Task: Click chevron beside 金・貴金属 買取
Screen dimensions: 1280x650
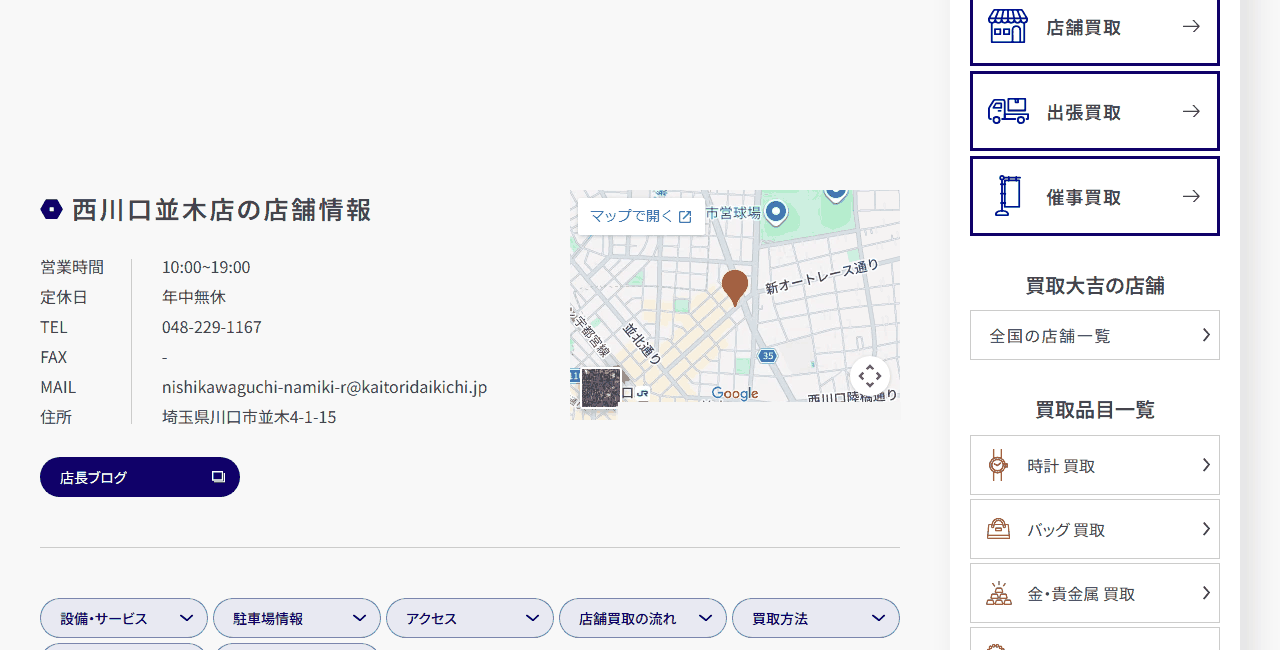Action: click(x=1206, y=593)
